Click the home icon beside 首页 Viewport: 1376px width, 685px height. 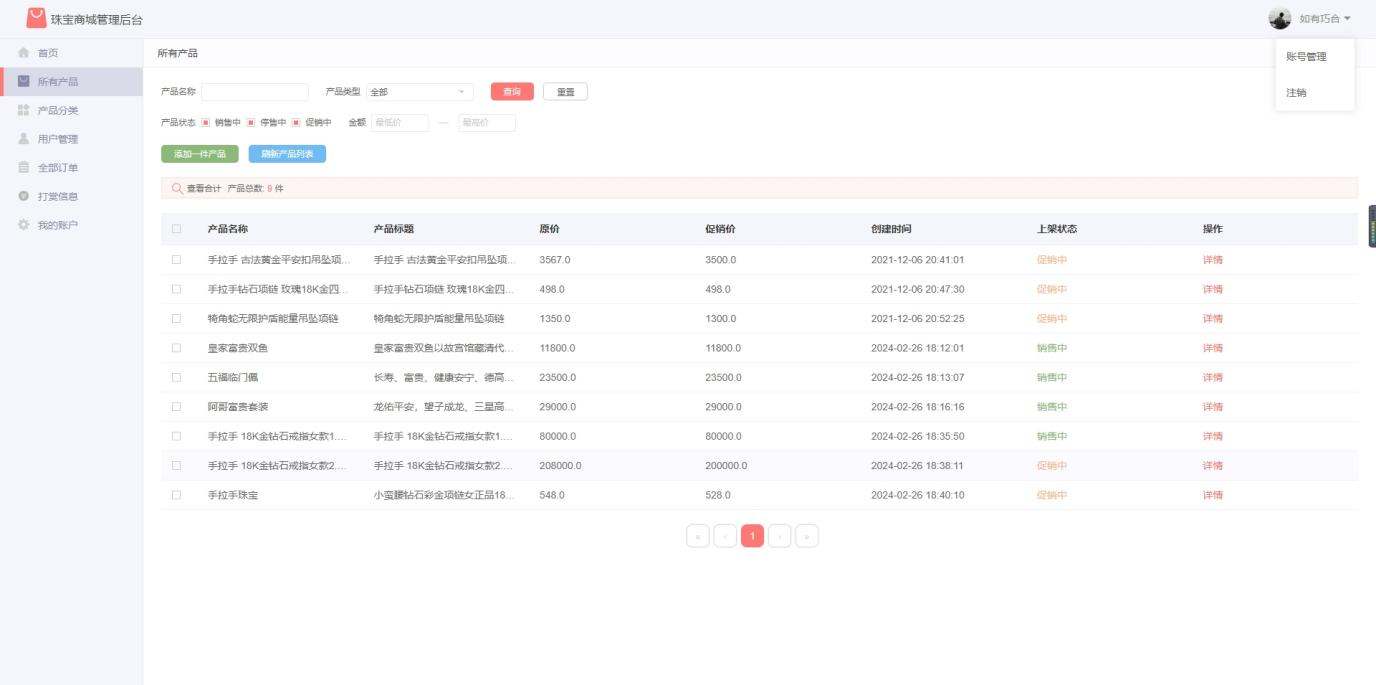coord(22,52)
